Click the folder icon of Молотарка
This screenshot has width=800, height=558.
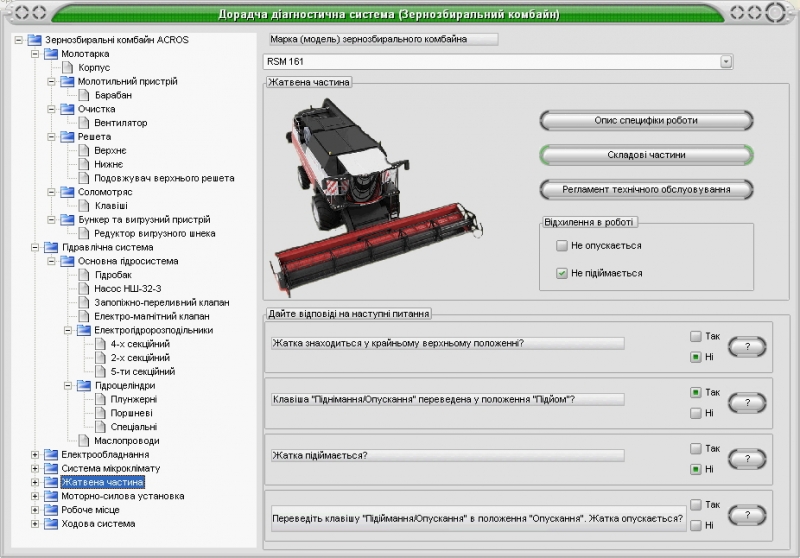point(51,54)
